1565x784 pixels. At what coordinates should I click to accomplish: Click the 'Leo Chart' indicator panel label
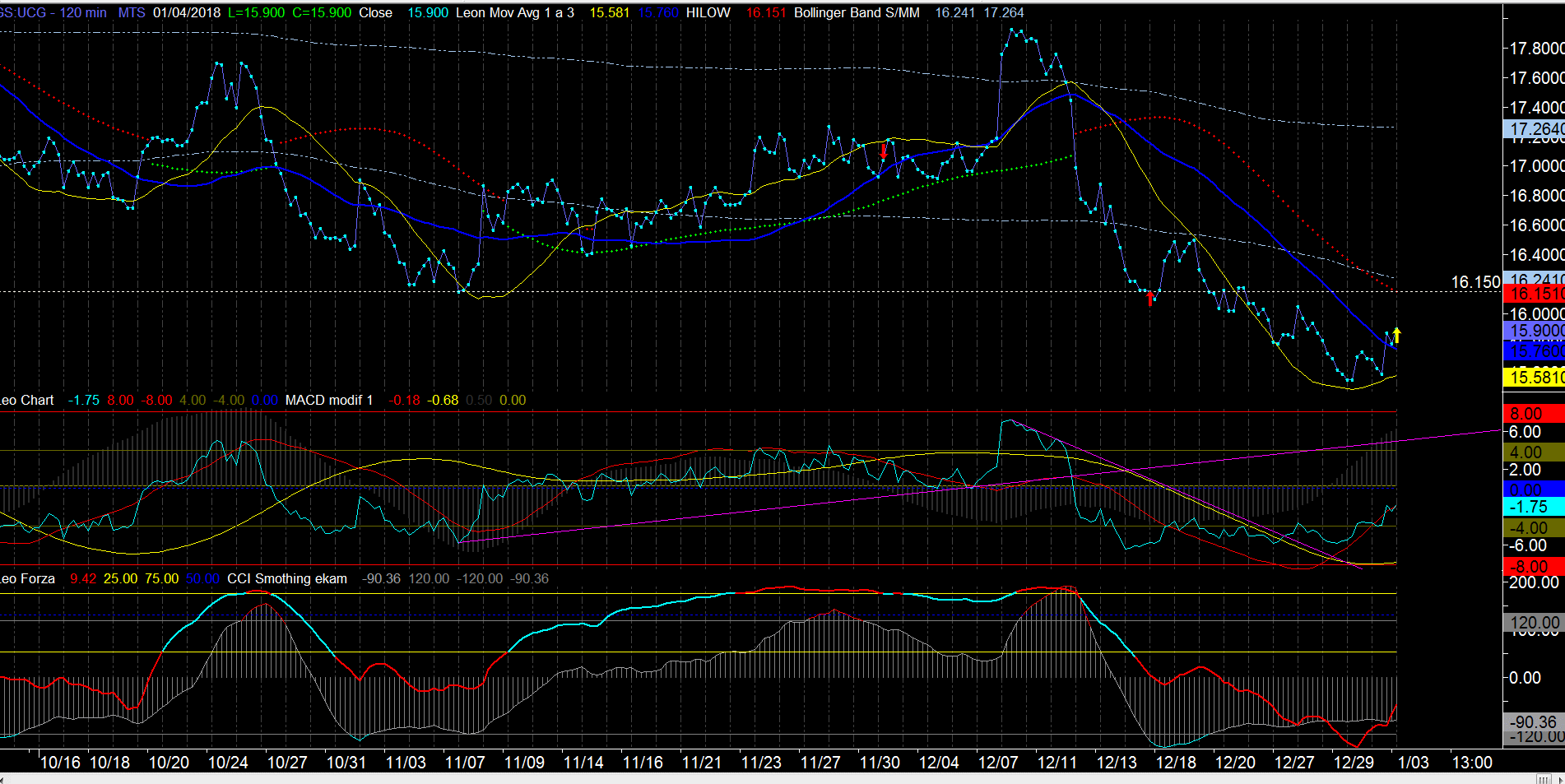point(26,400)
